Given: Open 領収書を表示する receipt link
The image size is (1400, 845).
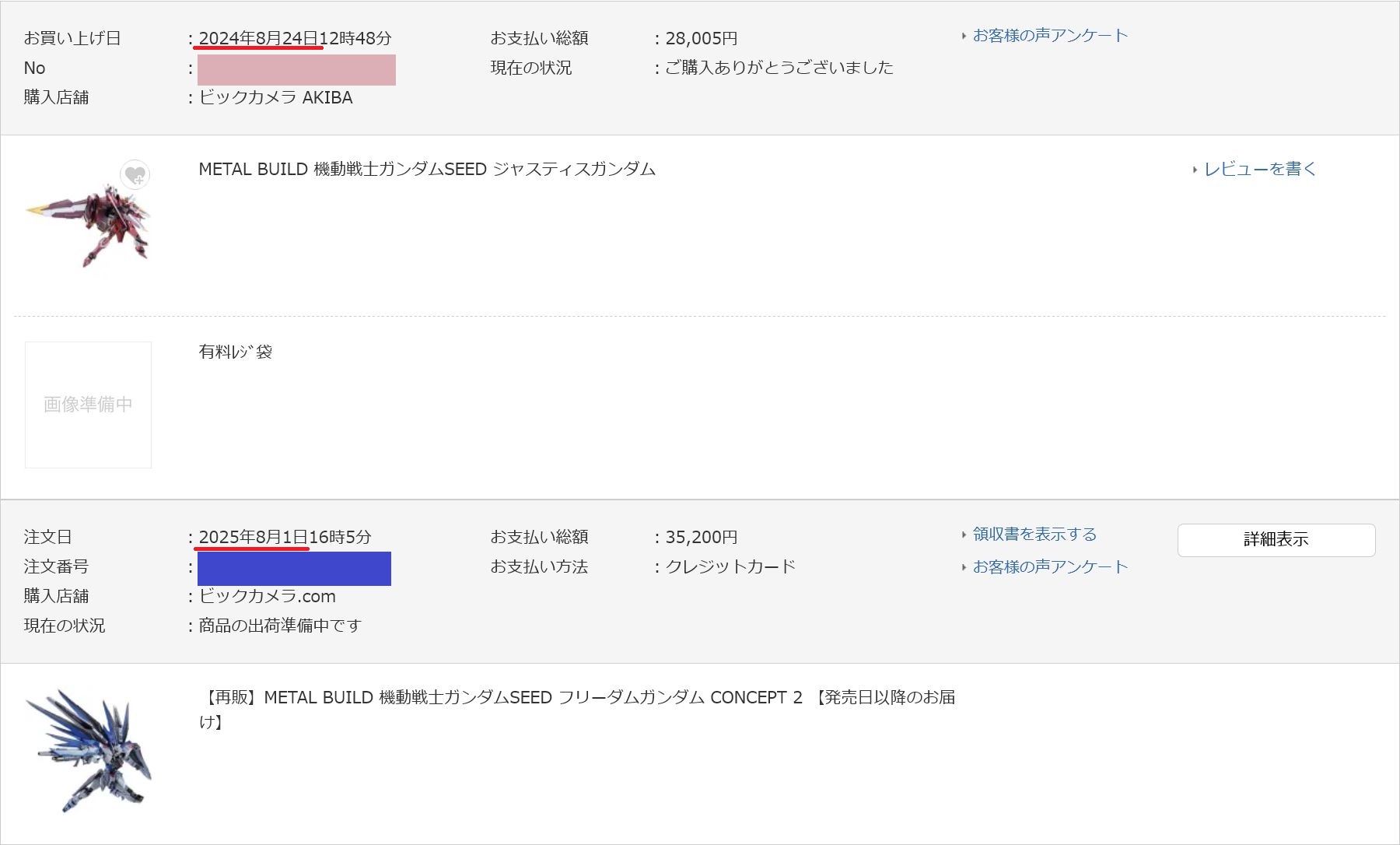Looking at the screenshot, I should (1034, 535).
